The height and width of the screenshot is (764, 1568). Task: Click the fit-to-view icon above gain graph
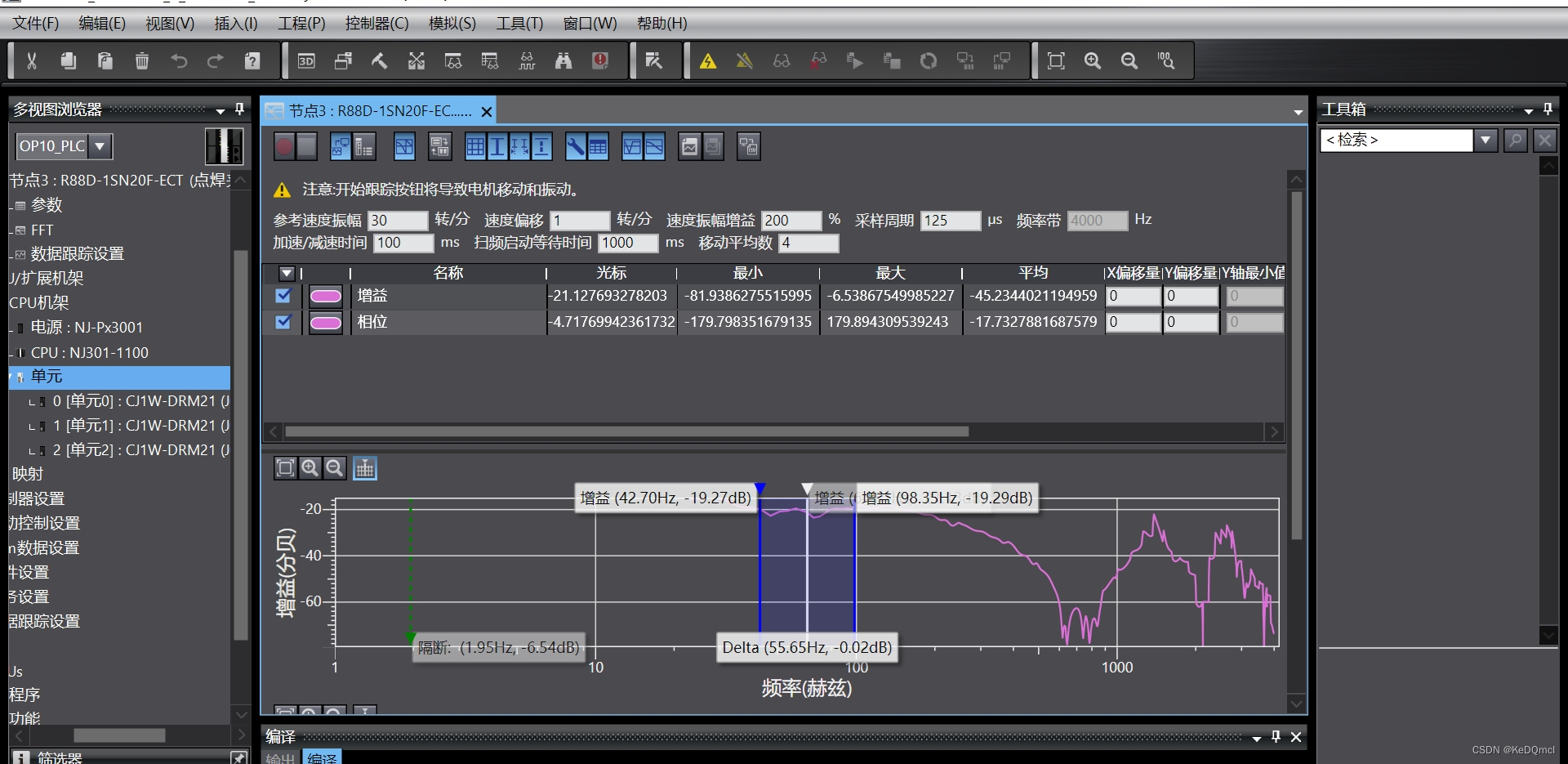(285, 467)
